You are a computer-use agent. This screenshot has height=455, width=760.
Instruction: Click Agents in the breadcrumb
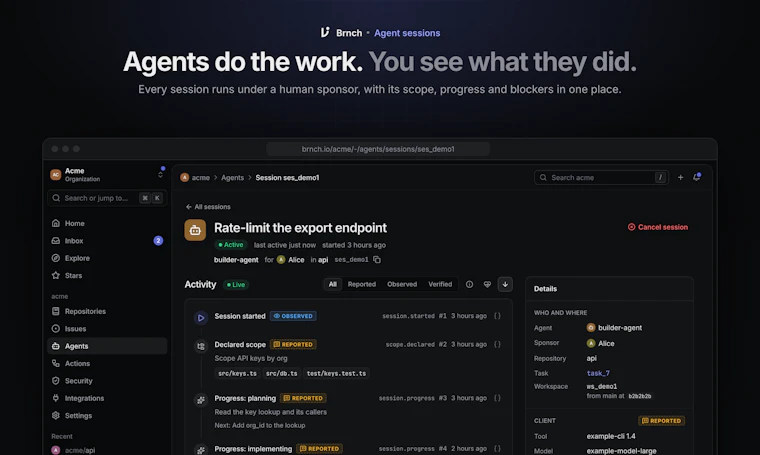[233, 178]
